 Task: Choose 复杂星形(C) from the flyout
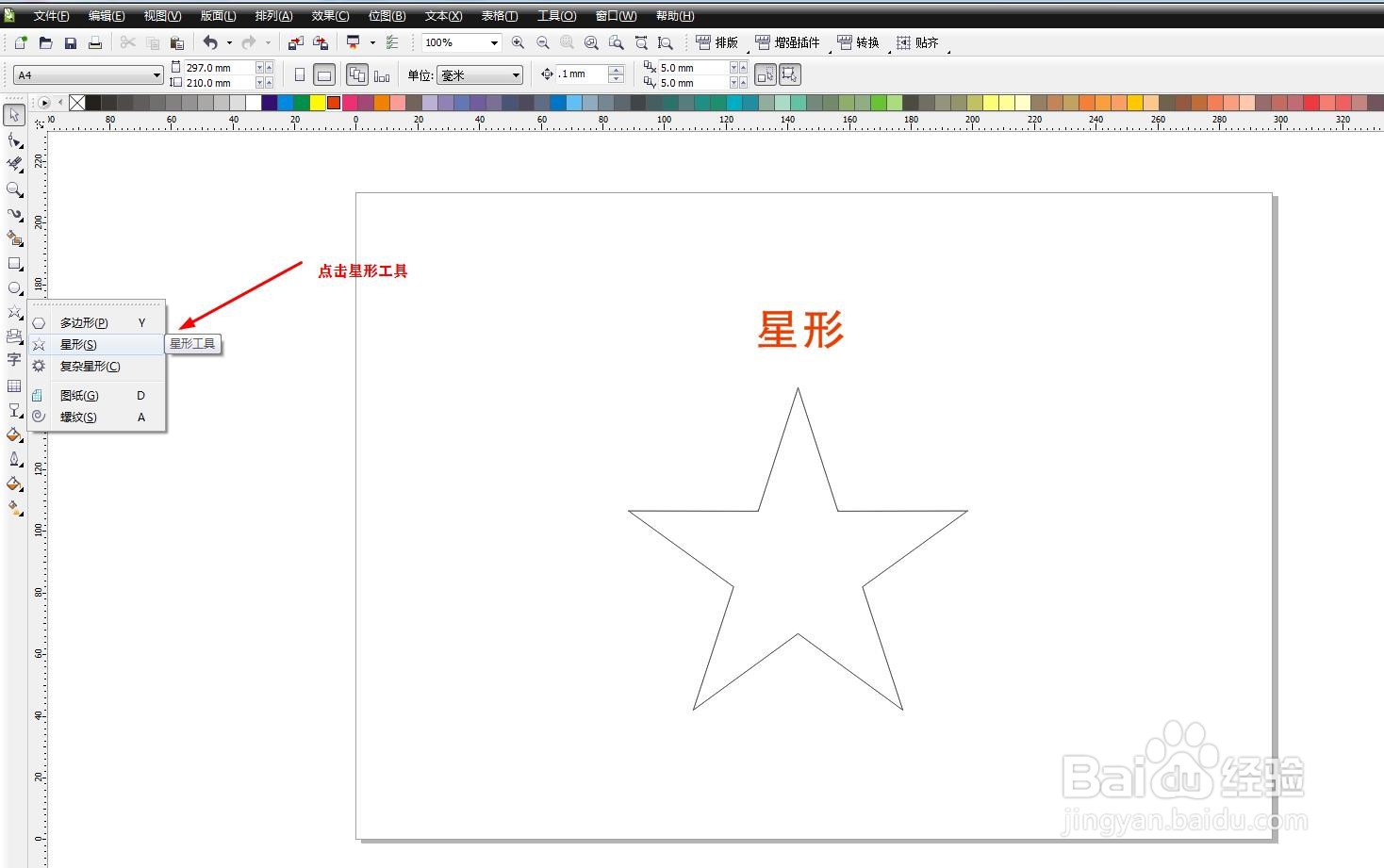tap(96, 366)
